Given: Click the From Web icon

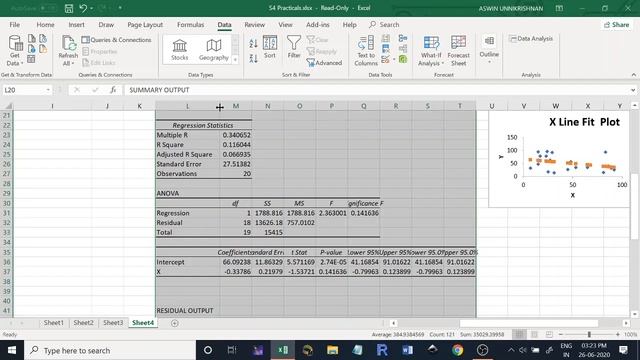Looking at the screenshot, I should pos(32,49).
